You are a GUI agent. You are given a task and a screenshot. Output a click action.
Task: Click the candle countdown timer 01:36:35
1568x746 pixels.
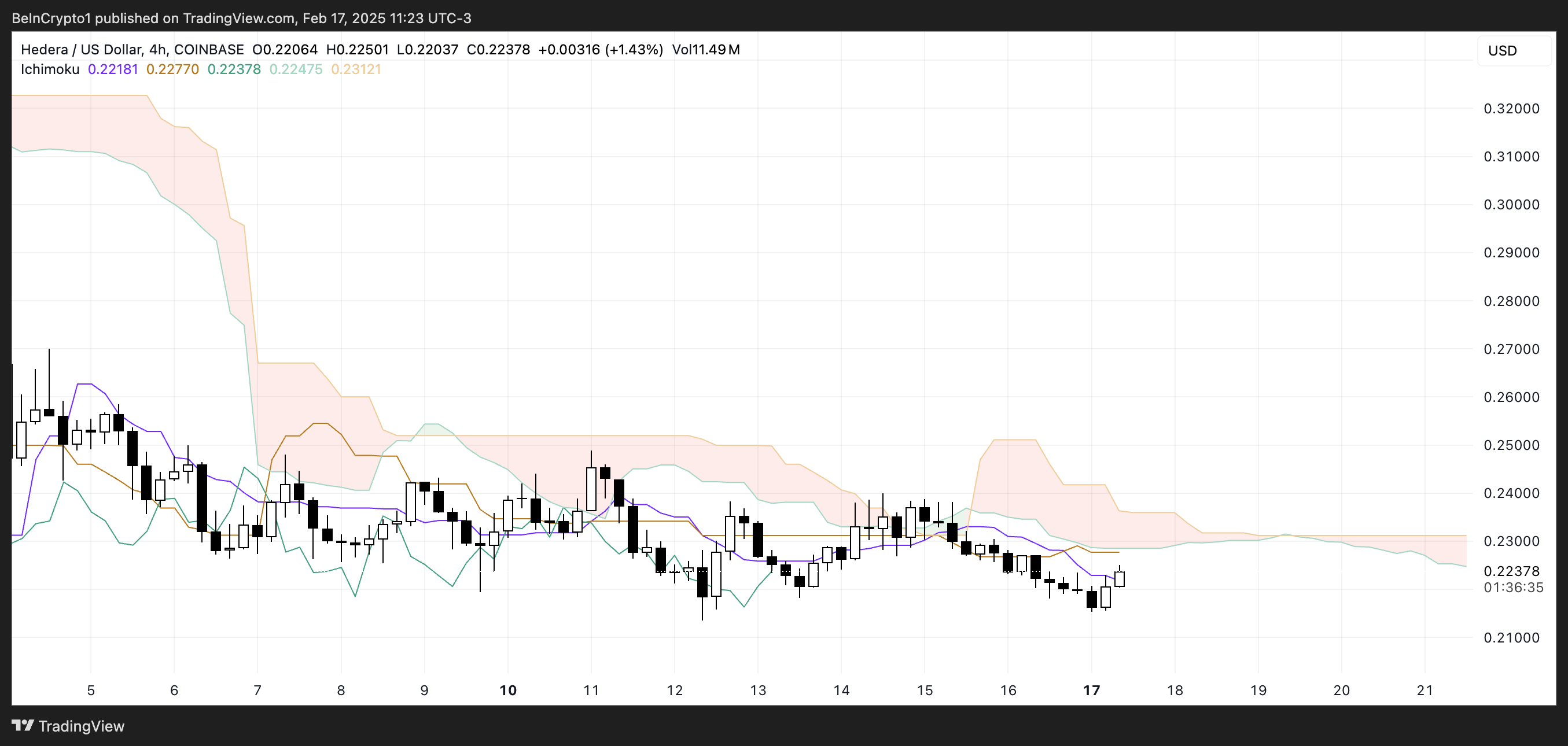click(x=1512, y=587)
